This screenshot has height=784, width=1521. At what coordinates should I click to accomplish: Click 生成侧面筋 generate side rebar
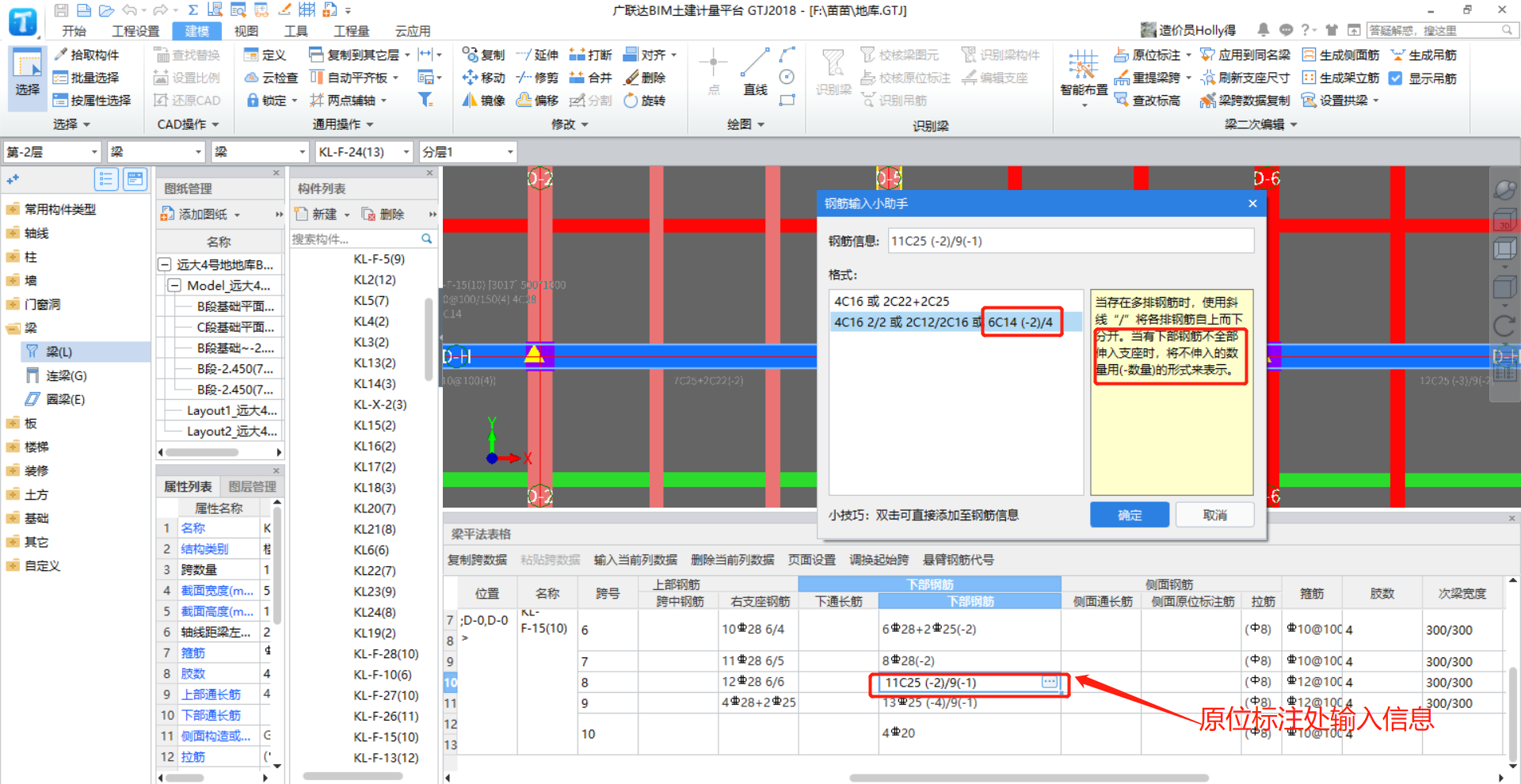pos(1340,55)
